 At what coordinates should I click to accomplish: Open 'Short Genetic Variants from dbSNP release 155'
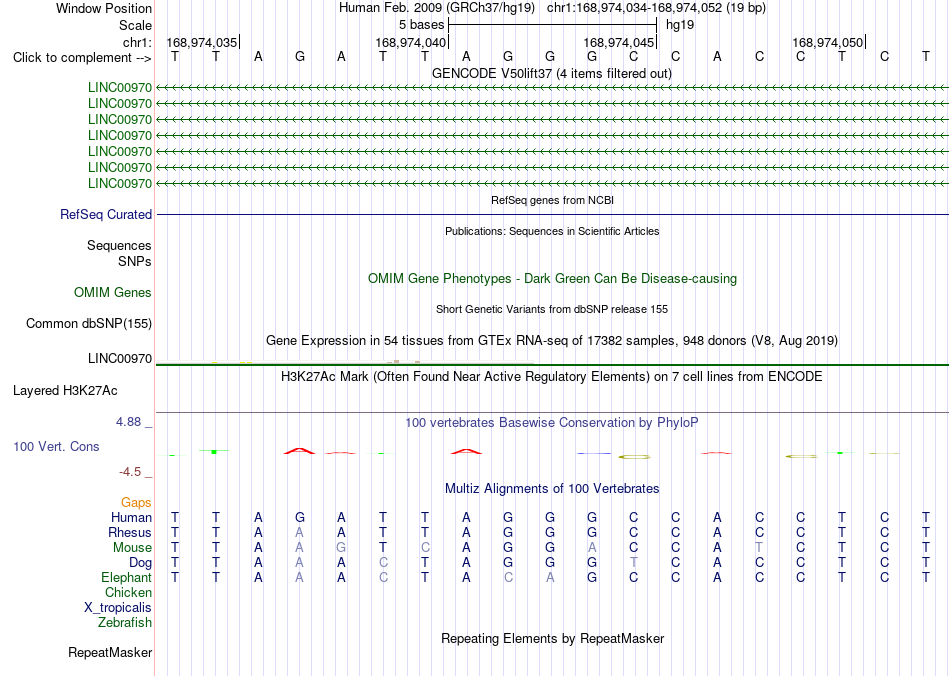point(552,310)
